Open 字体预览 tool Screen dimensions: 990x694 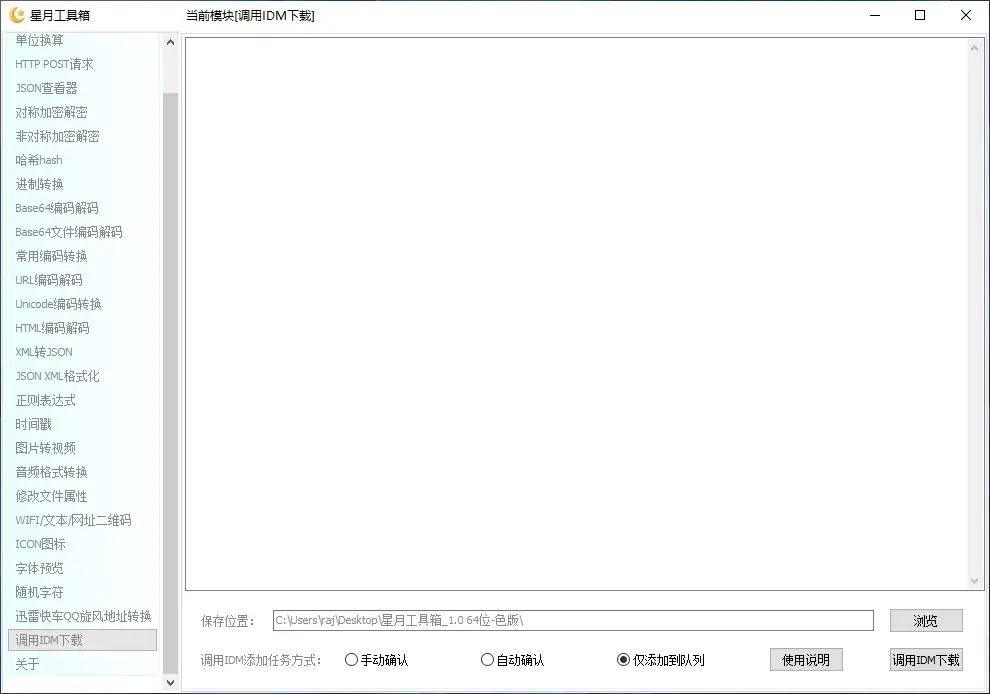(x=39, y=568)
